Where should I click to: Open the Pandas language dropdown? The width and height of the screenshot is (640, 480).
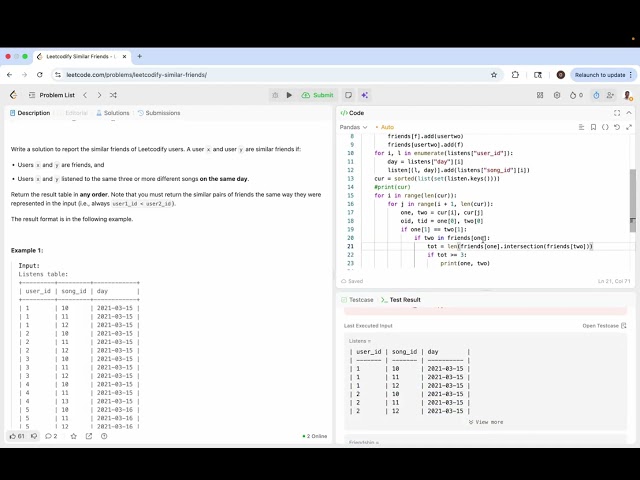(353, 127)
